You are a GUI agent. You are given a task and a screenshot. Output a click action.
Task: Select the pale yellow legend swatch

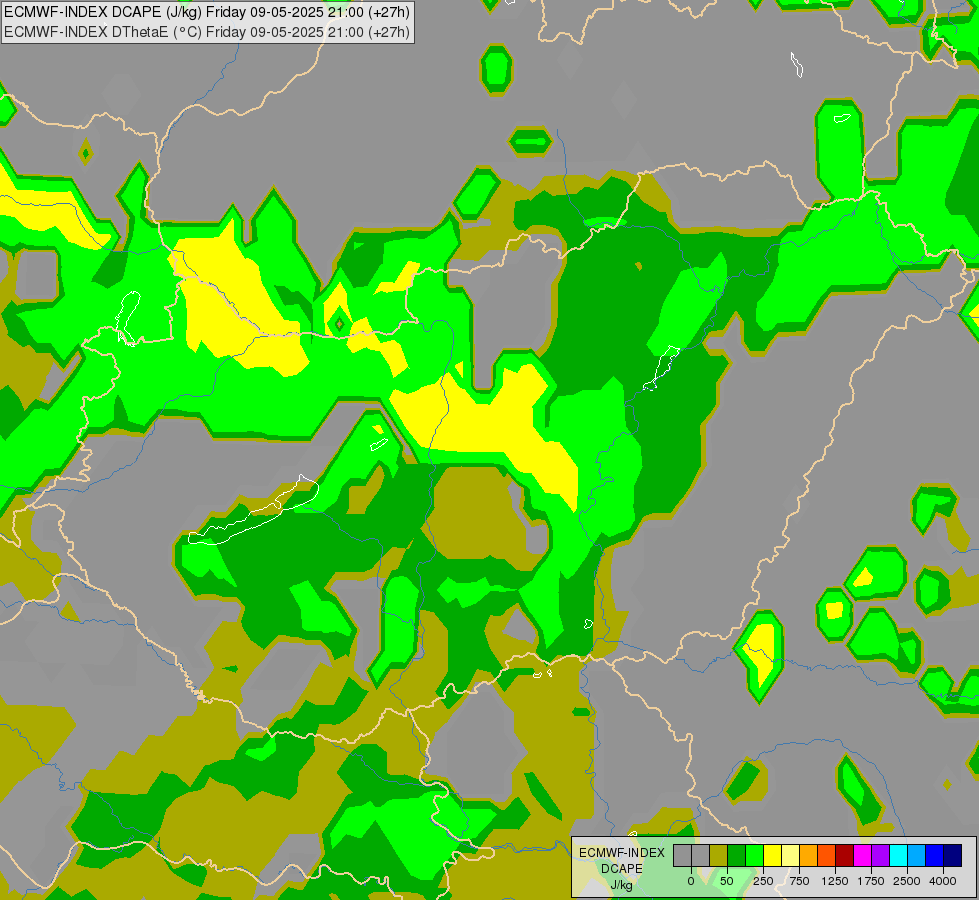790,855
